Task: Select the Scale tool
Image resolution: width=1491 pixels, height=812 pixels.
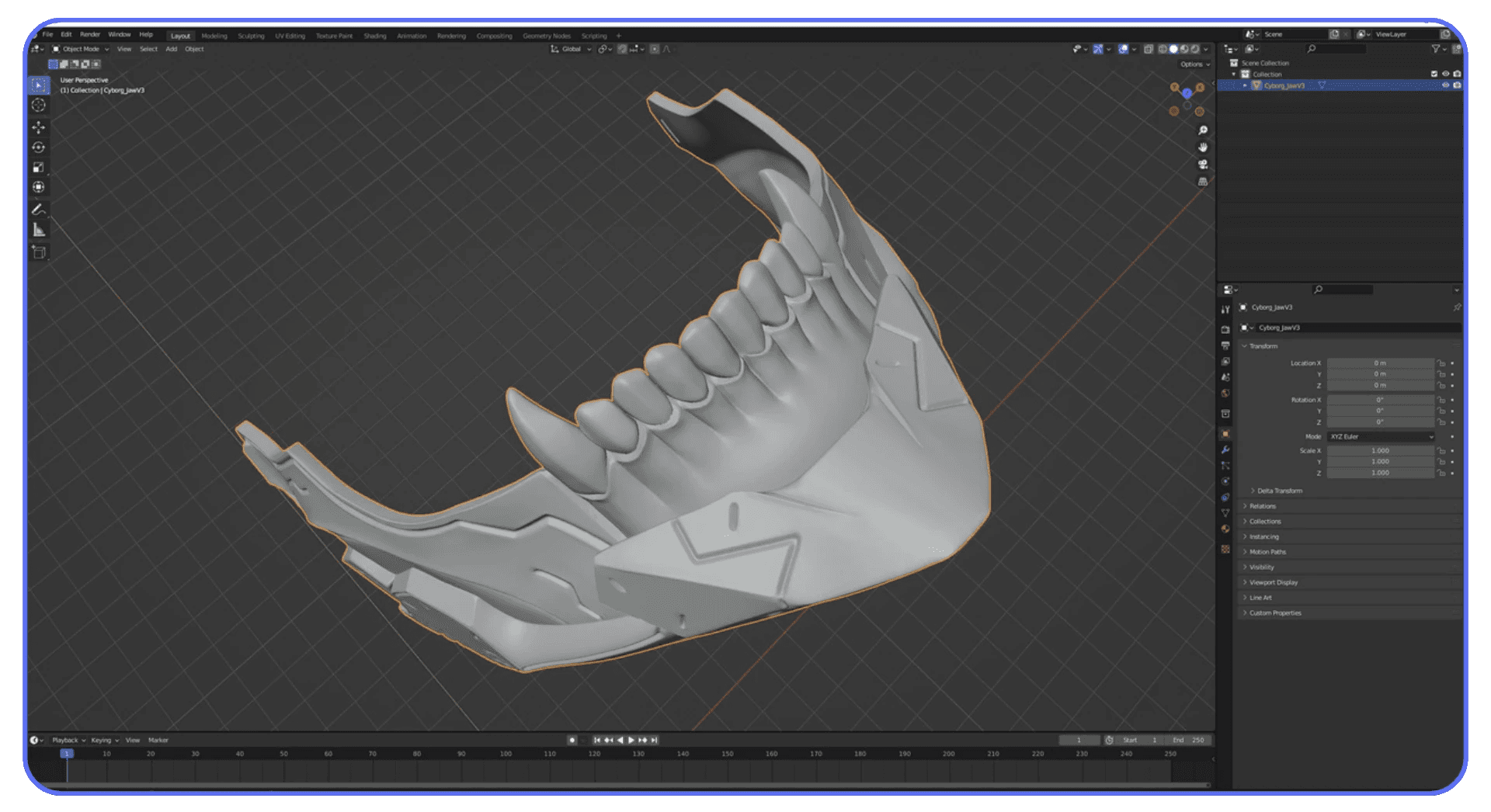Action: tap(39, 166)
